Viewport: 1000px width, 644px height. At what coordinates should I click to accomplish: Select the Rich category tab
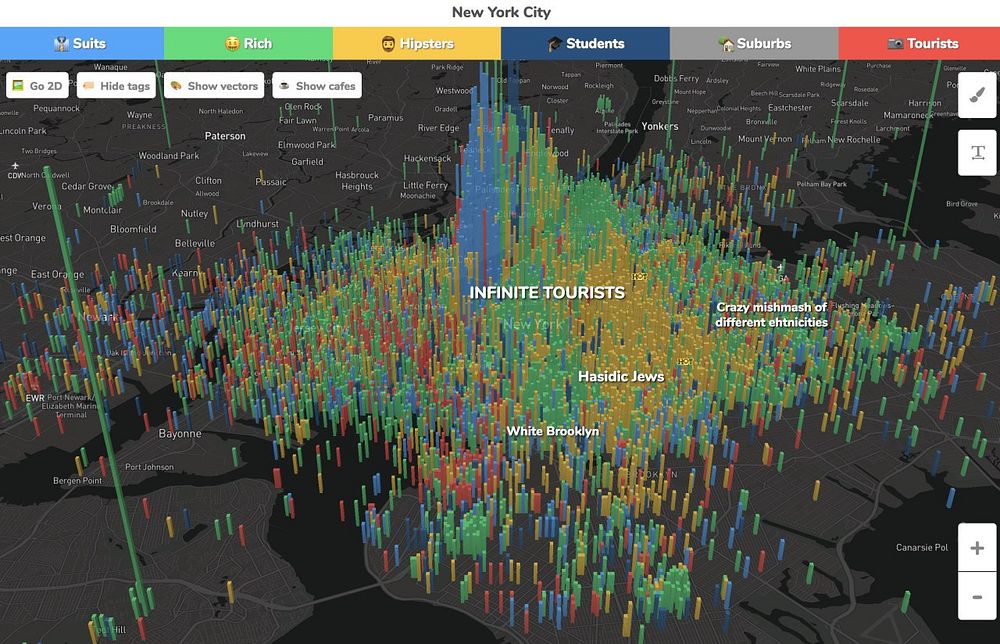[x=248, y=43]
